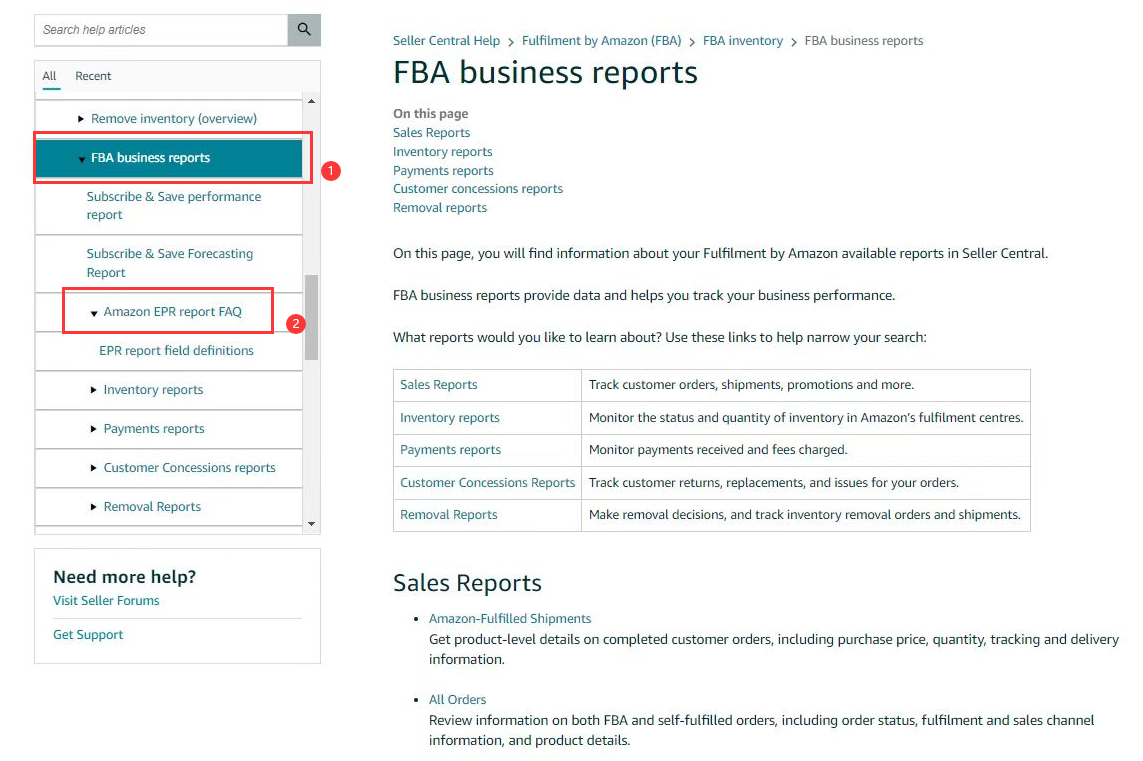This screenshot has width=1143, height=761.
Task: Focus the Search help articles field
Action: coord(161,30)
